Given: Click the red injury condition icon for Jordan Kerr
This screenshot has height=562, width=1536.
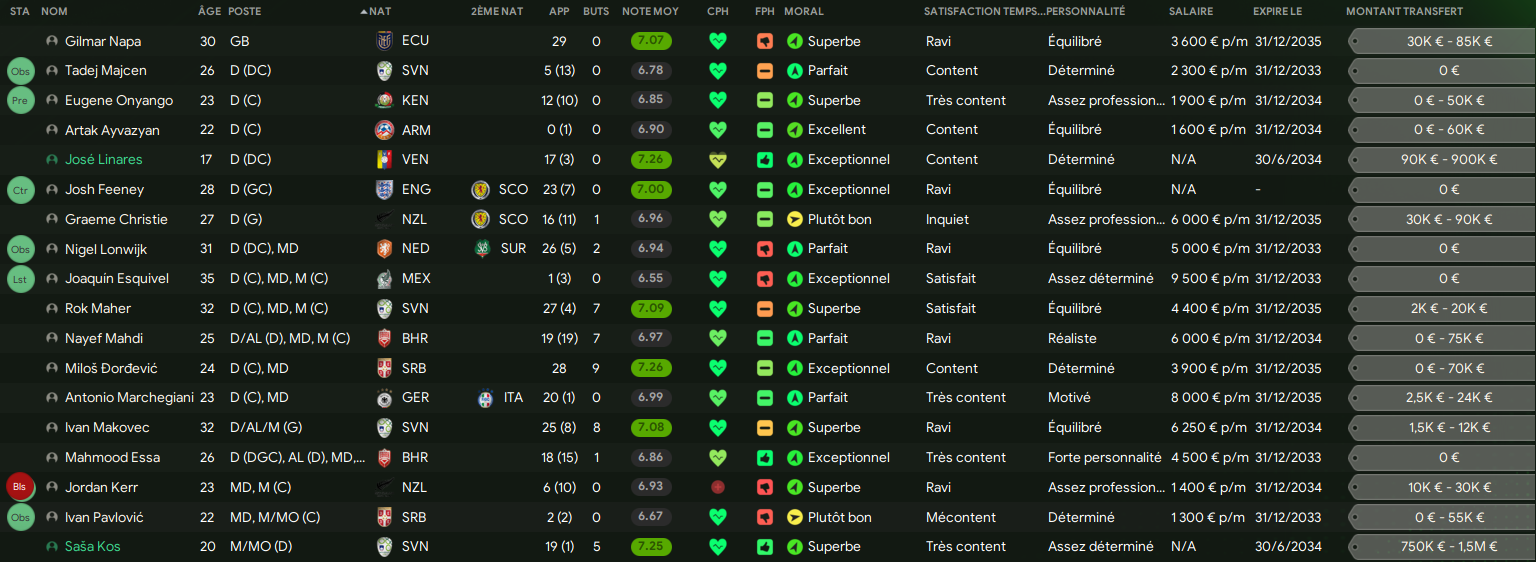Looking at the screenshot, I should click(717, 488).
